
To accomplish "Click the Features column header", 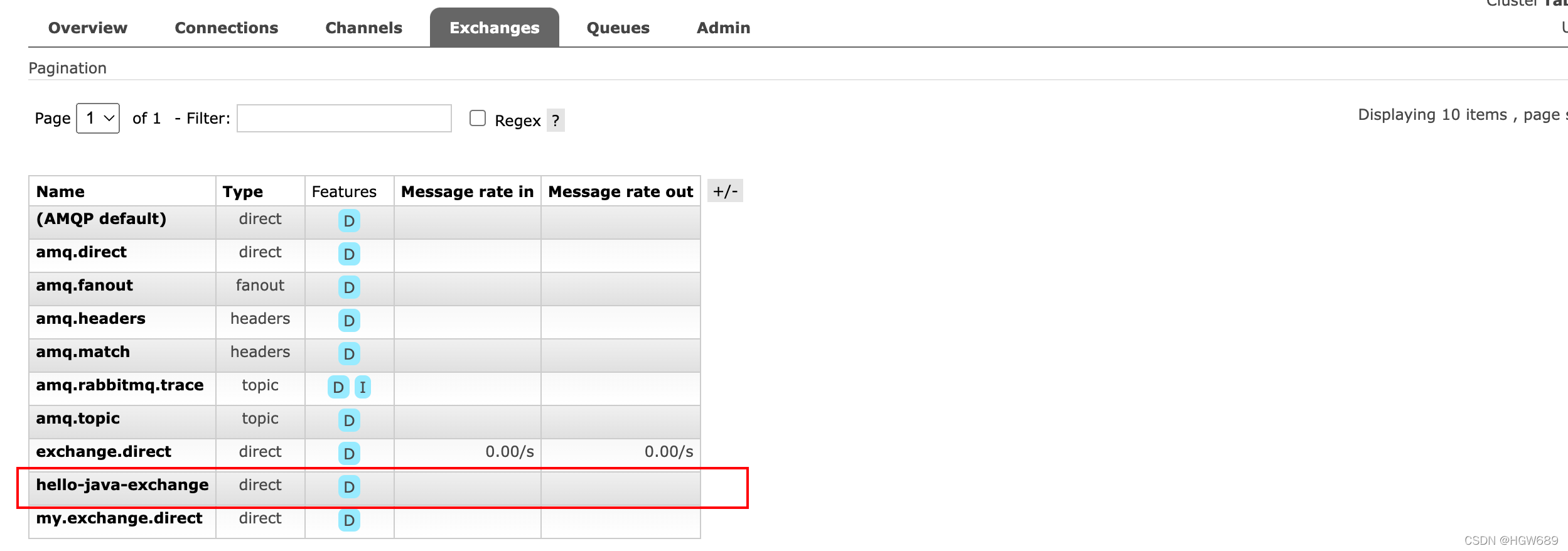I will tap(344, 191).
